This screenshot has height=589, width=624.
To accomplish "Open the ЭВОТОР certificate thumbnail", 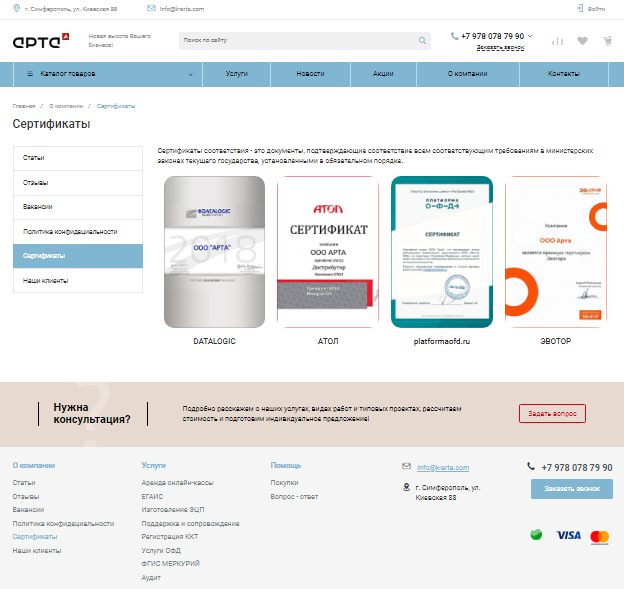I will [x=556, y=252].
